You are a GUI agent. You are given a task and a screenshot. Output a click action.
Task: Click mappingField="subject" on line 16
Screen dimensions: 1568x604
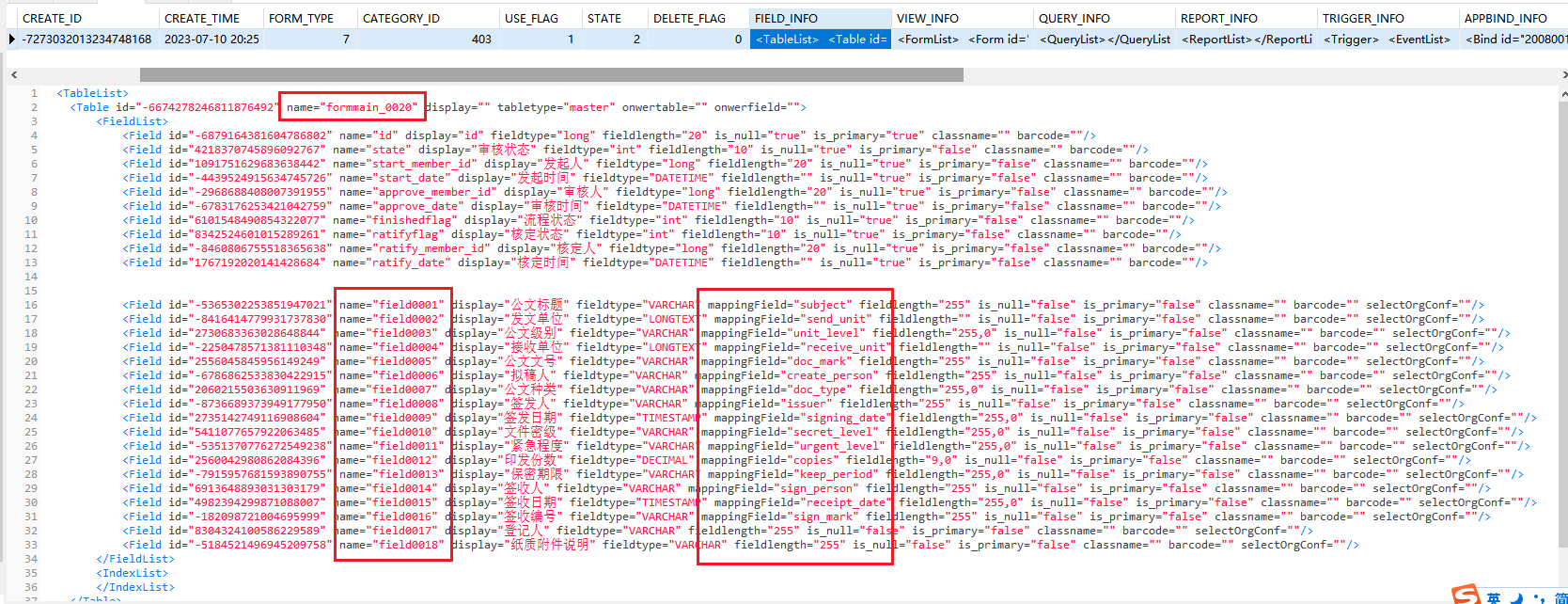[780, 305]
